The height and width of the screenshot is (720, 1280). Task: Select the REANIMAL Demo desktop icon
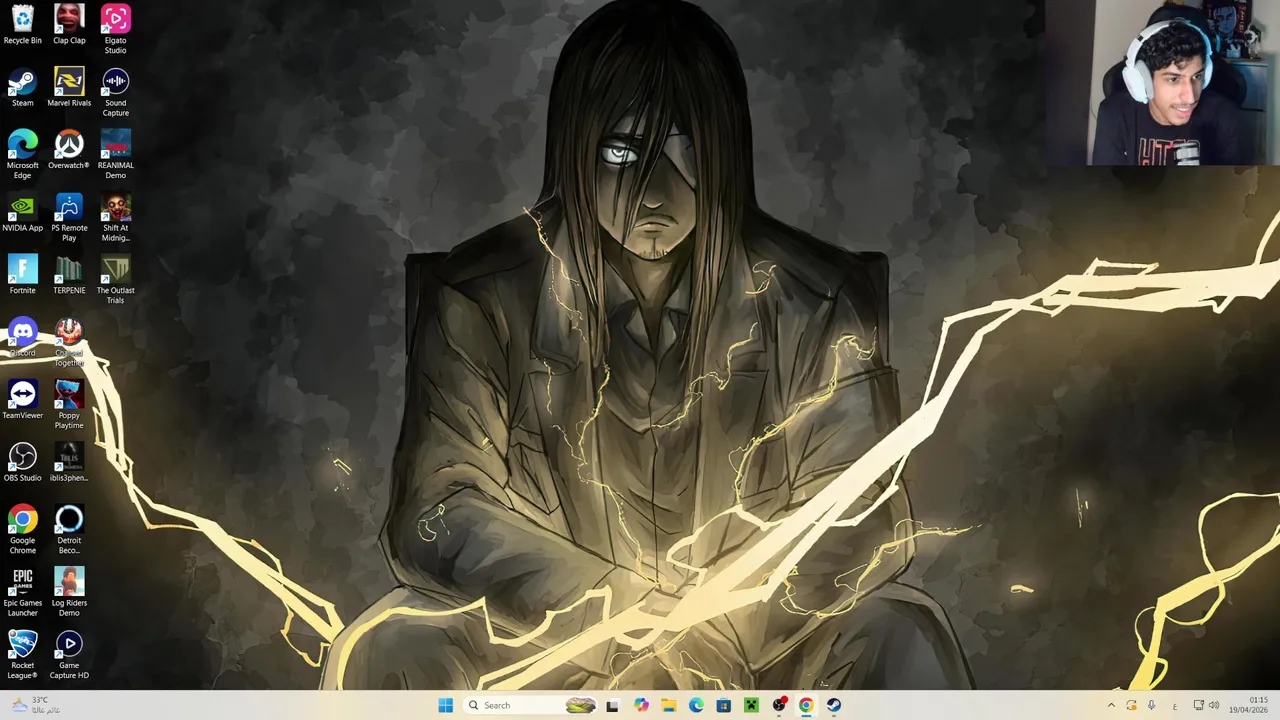[115, 155]
